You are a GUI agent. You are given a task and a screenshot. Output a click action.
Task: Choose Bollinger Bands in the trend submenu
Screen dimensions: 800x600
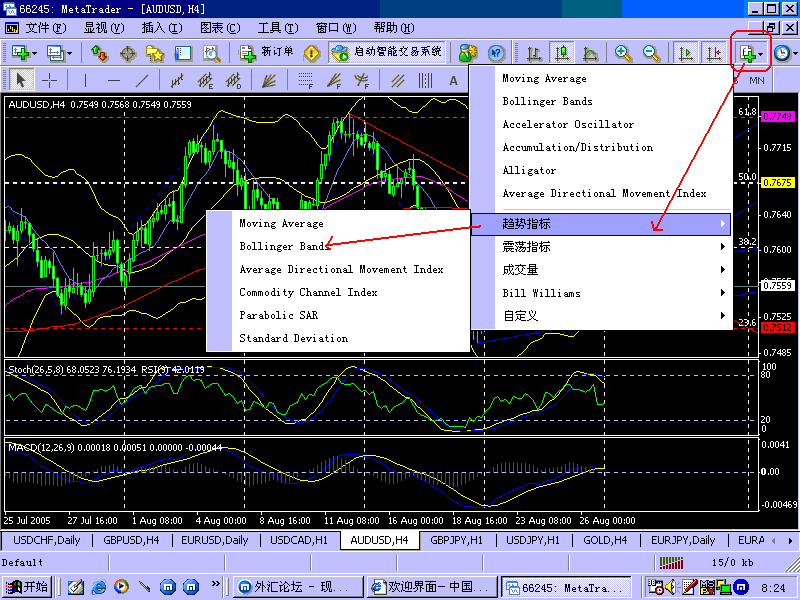(x=282, y=246)
